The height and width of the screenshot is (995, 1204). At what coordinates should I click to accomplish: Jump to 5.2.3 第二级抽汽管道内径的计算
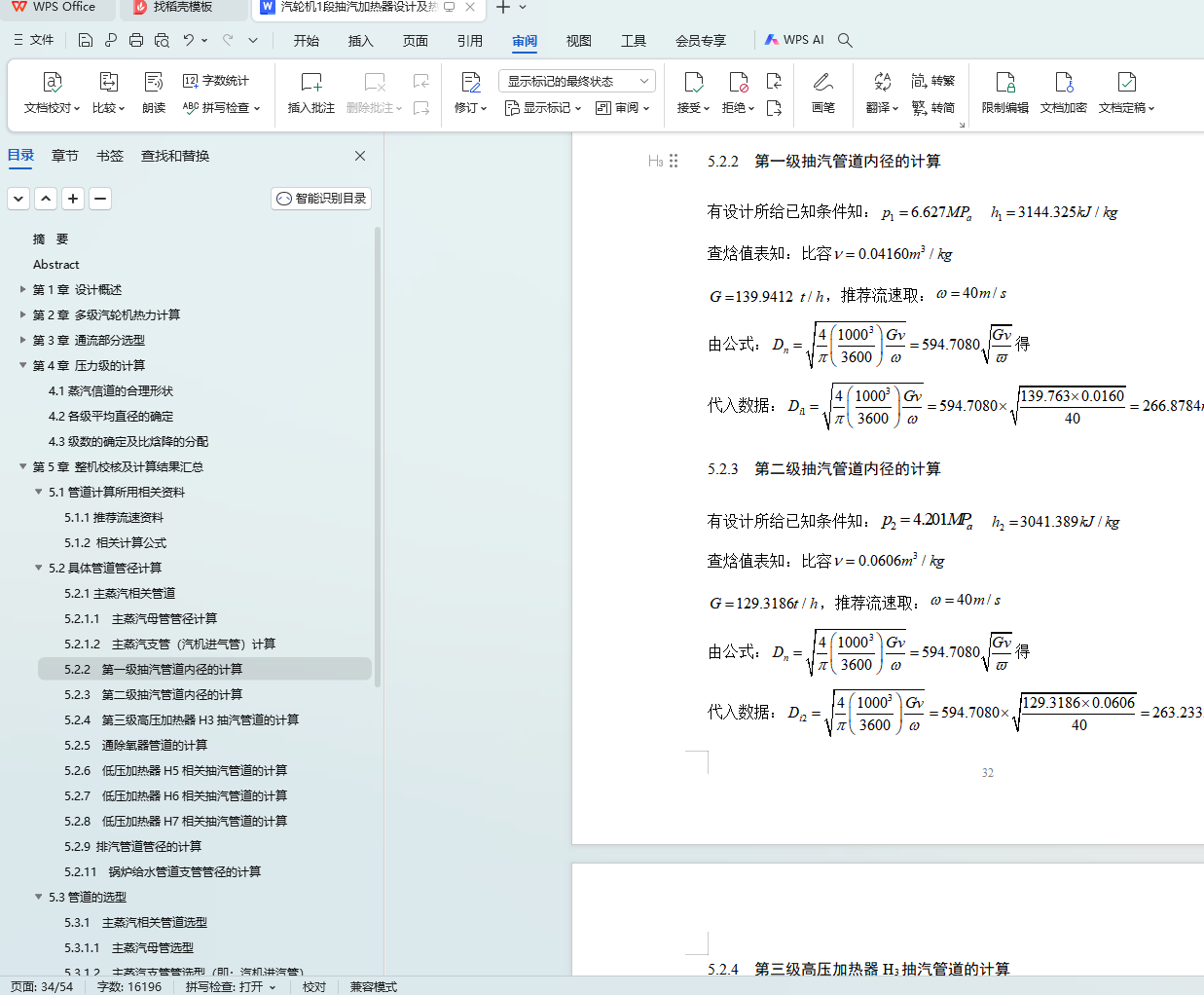click(153, 694)
